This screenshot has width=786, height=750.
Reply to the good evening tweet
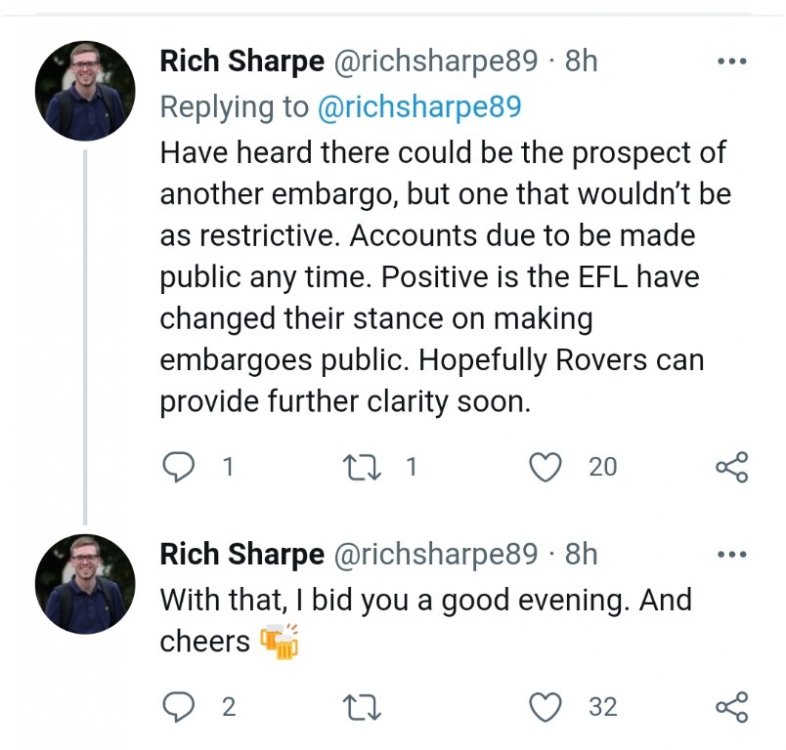coord(177,707)
